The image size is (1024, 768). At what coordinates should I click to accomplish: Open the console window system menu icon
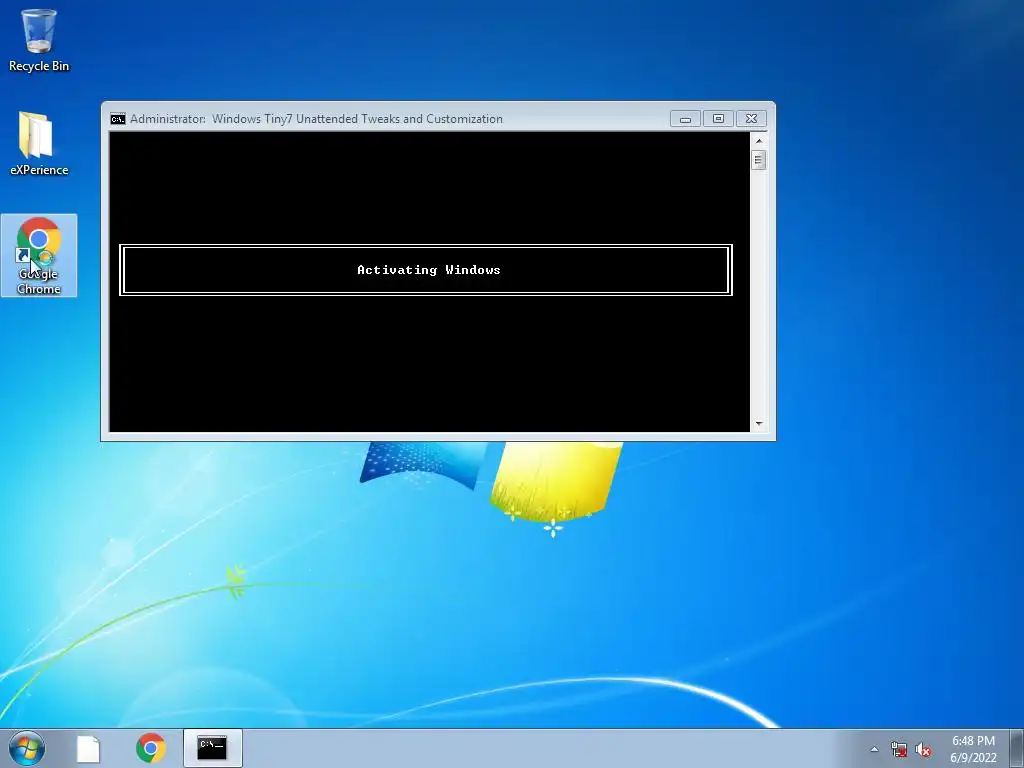(118, 119)
